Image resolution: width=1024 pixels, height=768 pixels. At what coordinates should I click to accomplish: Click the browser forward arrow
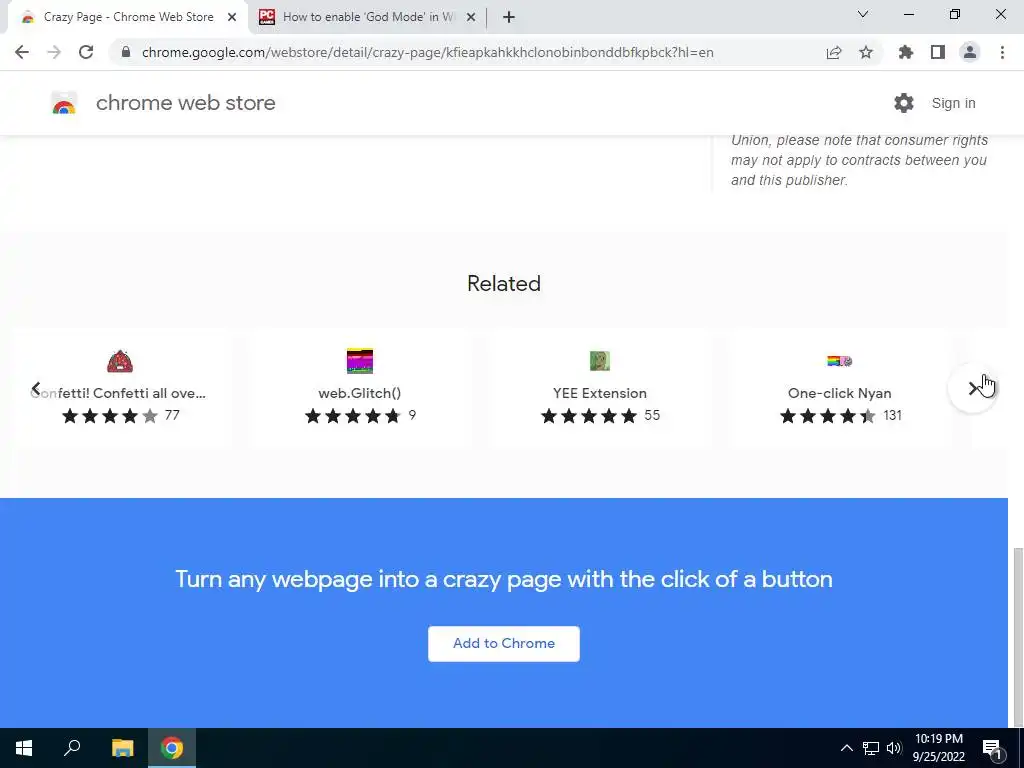54,52
